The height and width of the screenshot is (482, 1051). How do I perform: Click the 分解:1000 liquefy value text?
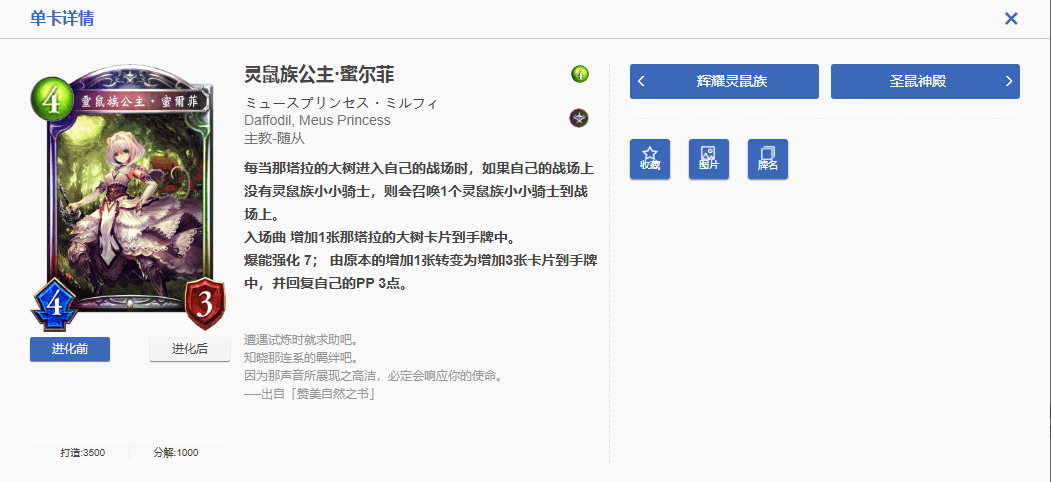point(176,453)
